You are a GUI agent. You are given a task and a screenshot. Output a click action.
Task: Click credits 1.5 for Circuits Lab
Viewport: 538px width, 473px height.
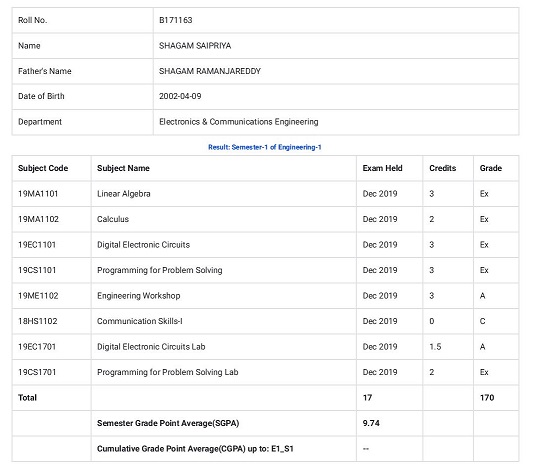[435, 347]
